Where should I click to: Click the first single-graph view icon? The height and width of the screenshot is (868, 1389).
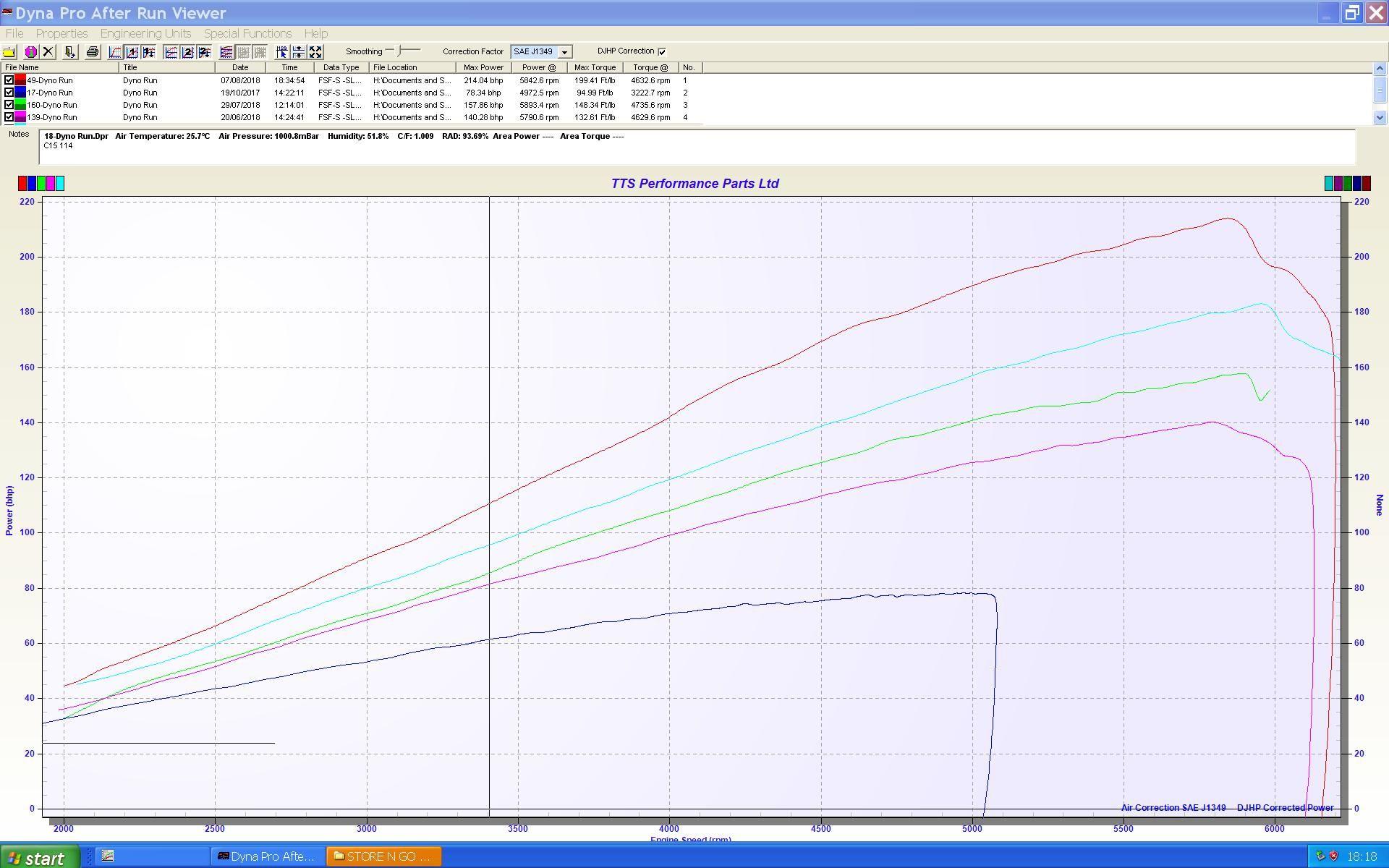115,52
